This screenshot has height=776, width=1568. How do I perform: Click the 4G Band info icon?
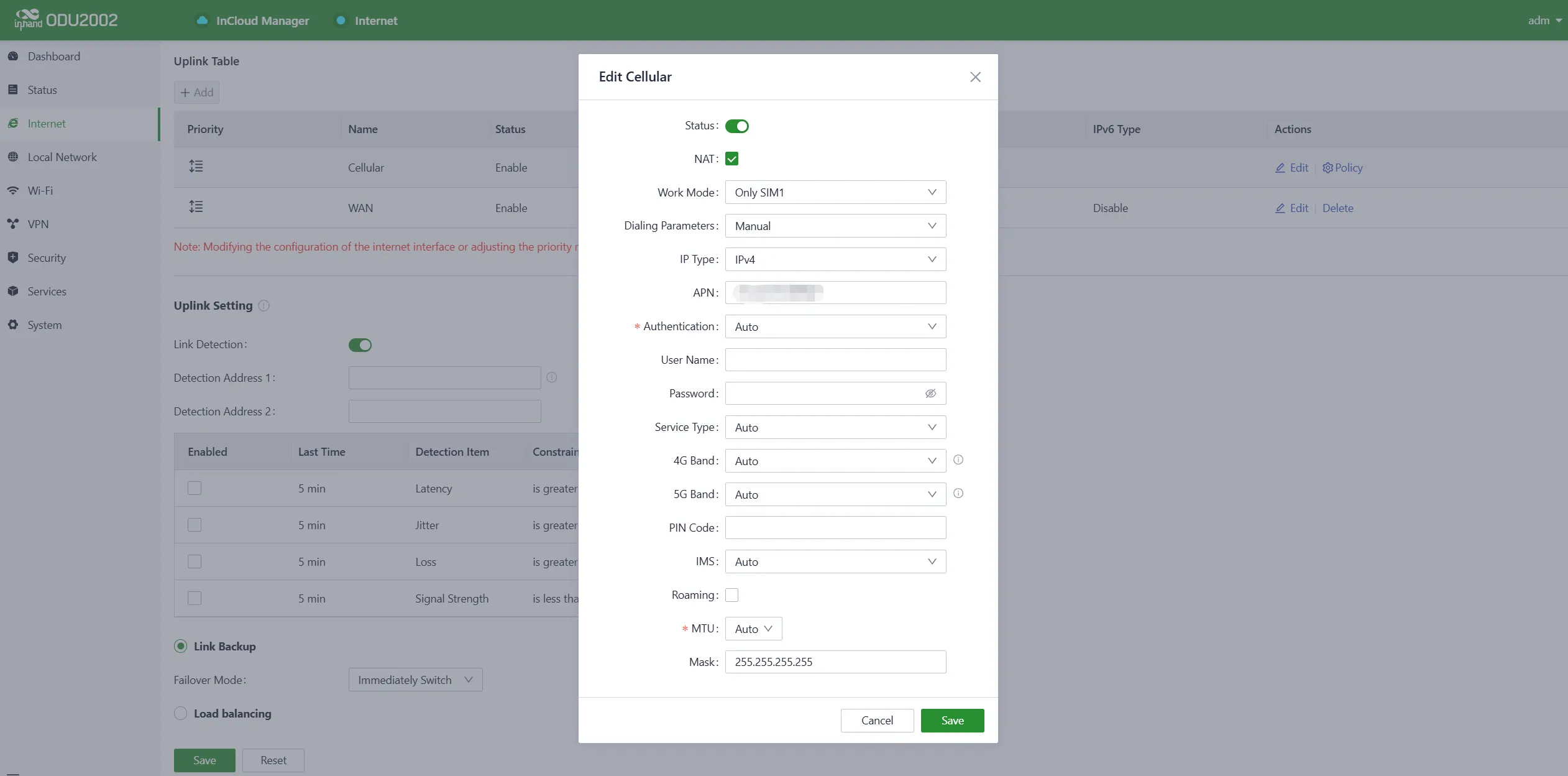click(958, 460)
